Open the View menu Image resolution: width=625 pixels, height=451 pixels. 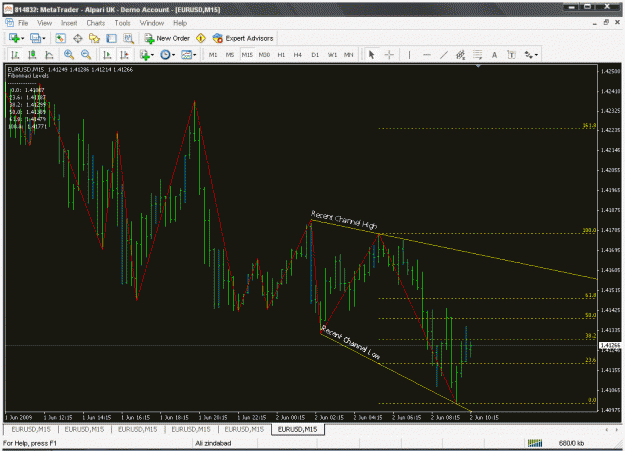[x=45, y=23]
